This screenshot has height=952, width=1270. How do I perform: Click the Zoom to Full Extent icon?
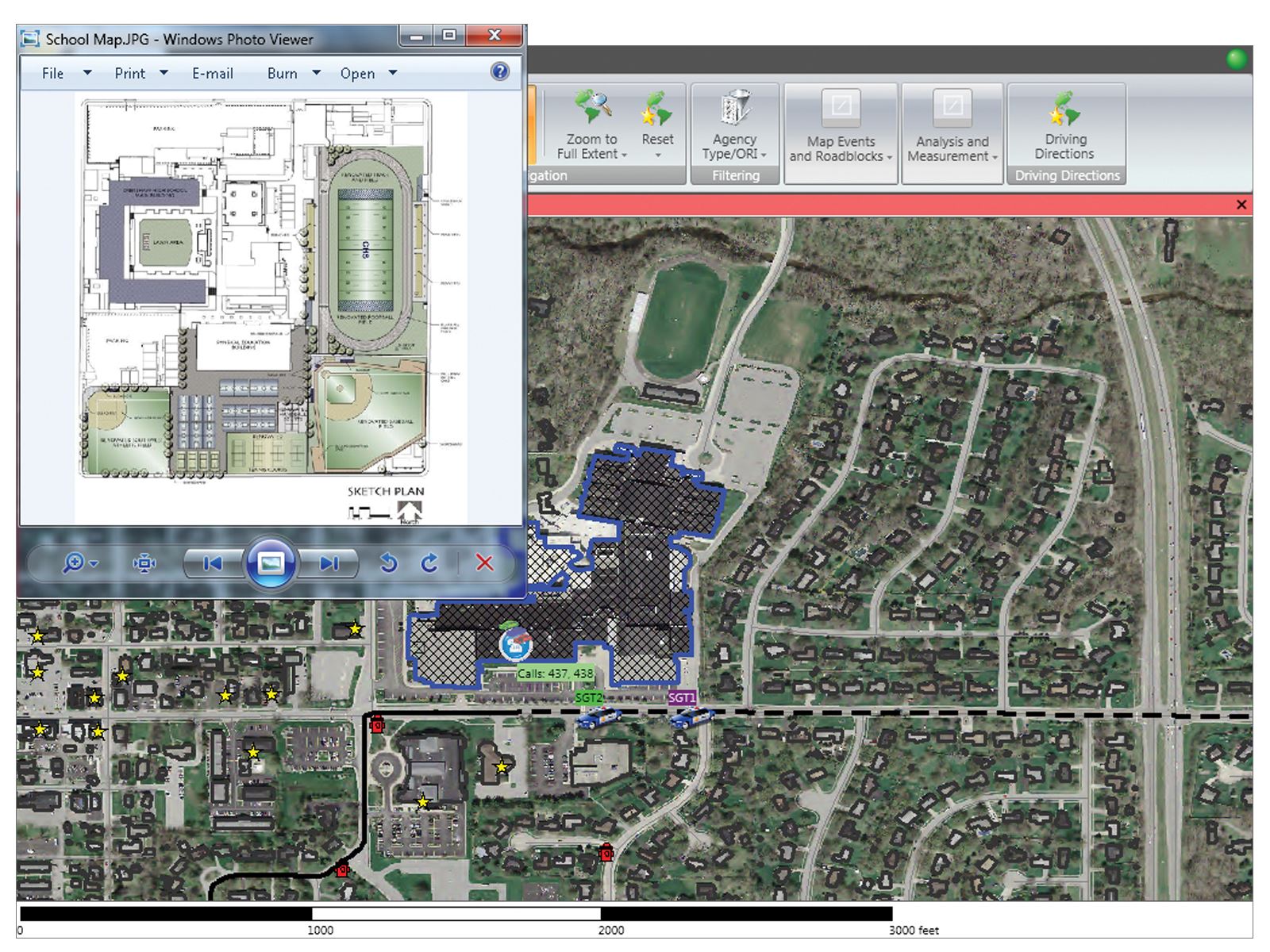tap(591, 110)
